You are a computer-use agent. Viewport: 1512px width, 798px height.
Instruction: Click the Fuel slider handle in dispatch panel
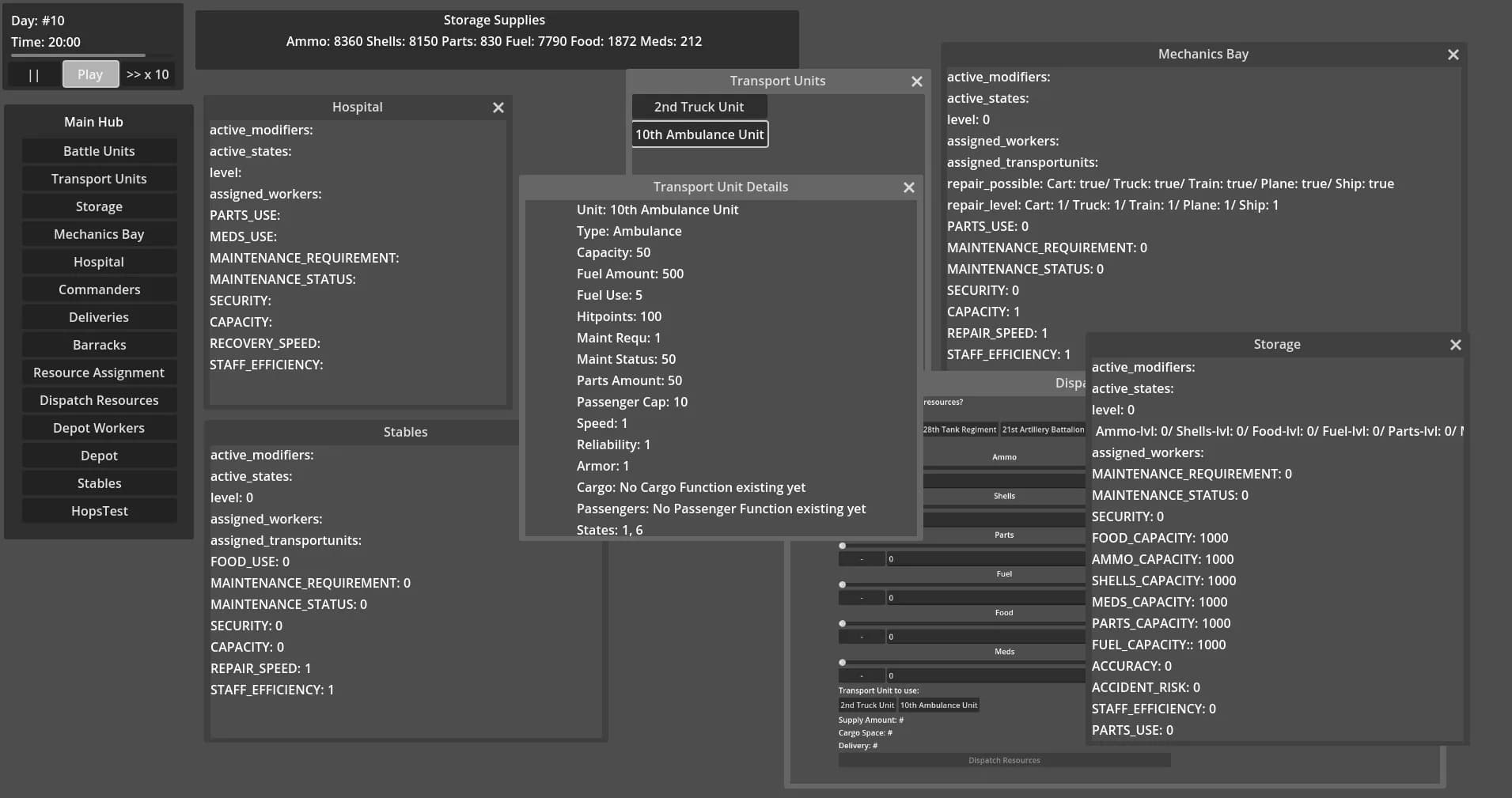843,584
